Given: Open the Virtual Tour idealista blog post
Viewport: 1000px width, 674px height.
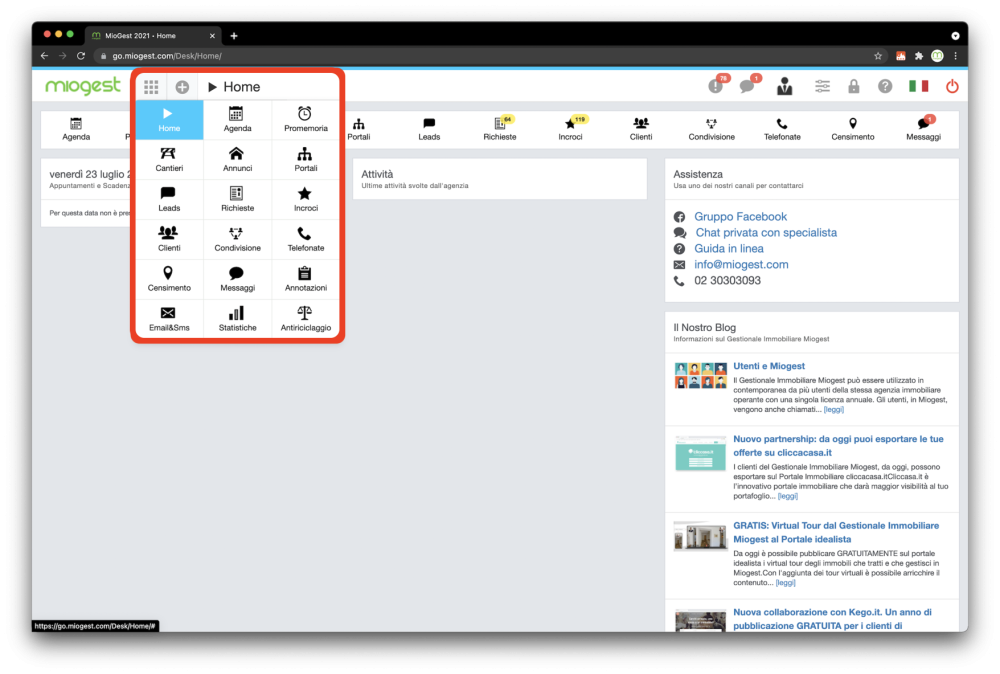Looking at the screenshot, I should (835, 532).
